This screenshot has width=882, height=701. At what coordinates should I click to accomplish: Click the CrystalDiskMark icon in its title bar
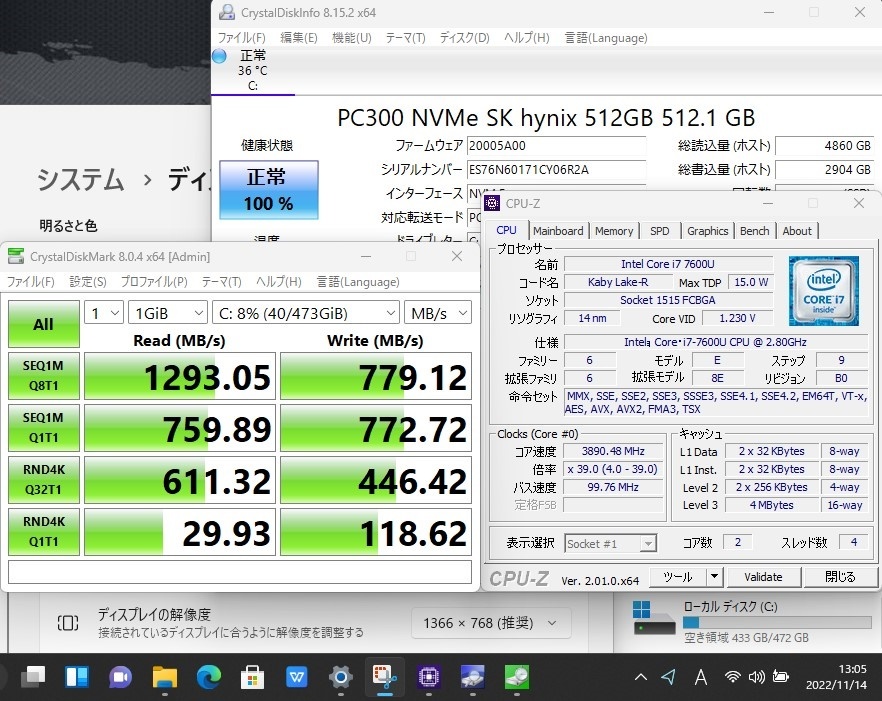coord(14,256)
